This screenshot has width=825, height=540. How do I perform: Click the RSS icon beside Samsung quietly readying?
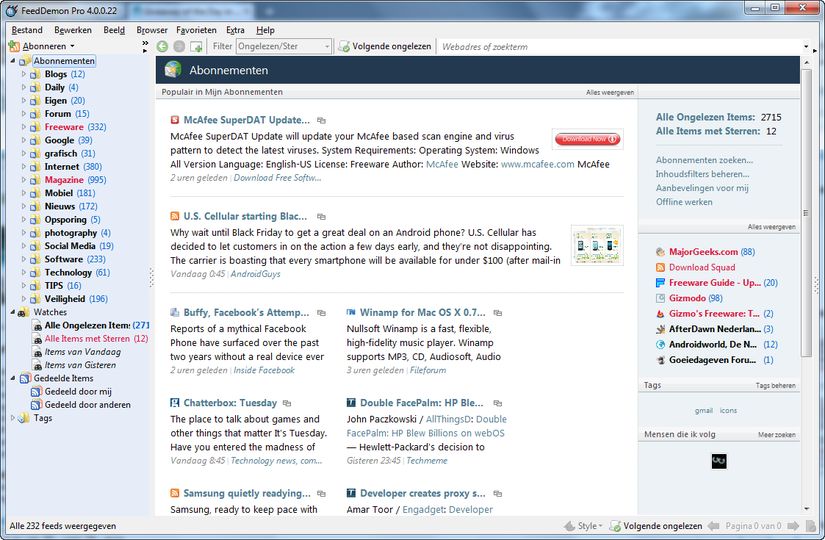(x=175, y=493)
